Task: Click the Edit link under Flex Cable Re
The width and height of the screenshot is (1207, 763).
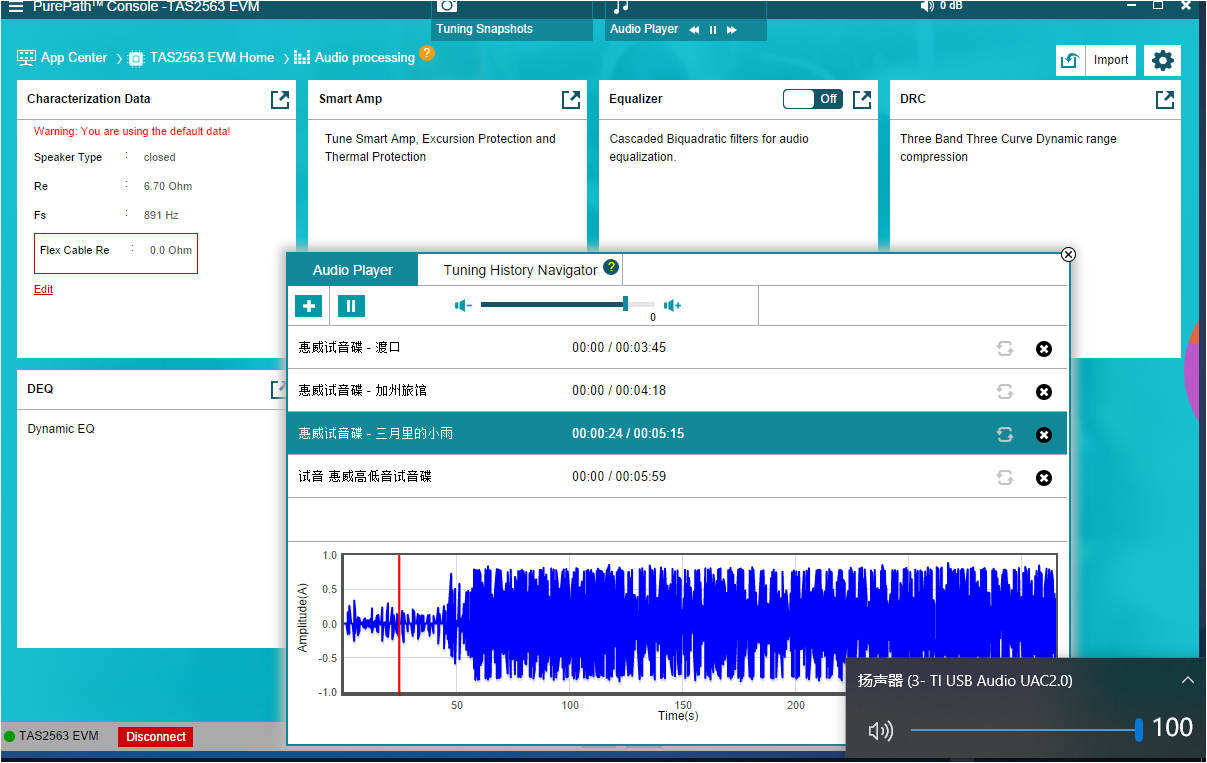Action: click(43, 290)
